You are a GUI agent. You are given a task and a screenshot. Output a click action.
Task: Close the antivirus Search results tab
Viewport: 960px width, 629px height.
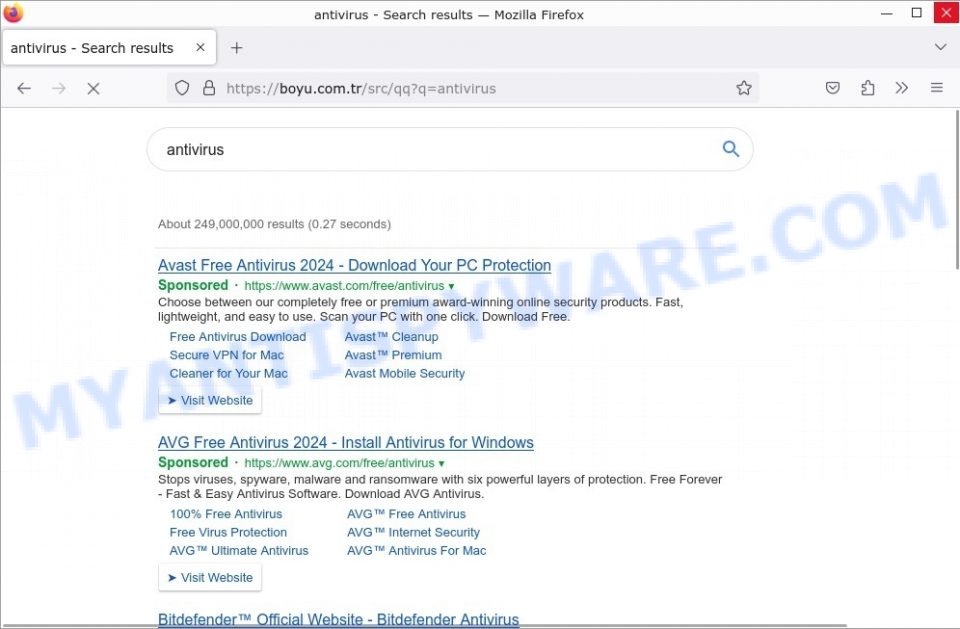coord(200,47)
